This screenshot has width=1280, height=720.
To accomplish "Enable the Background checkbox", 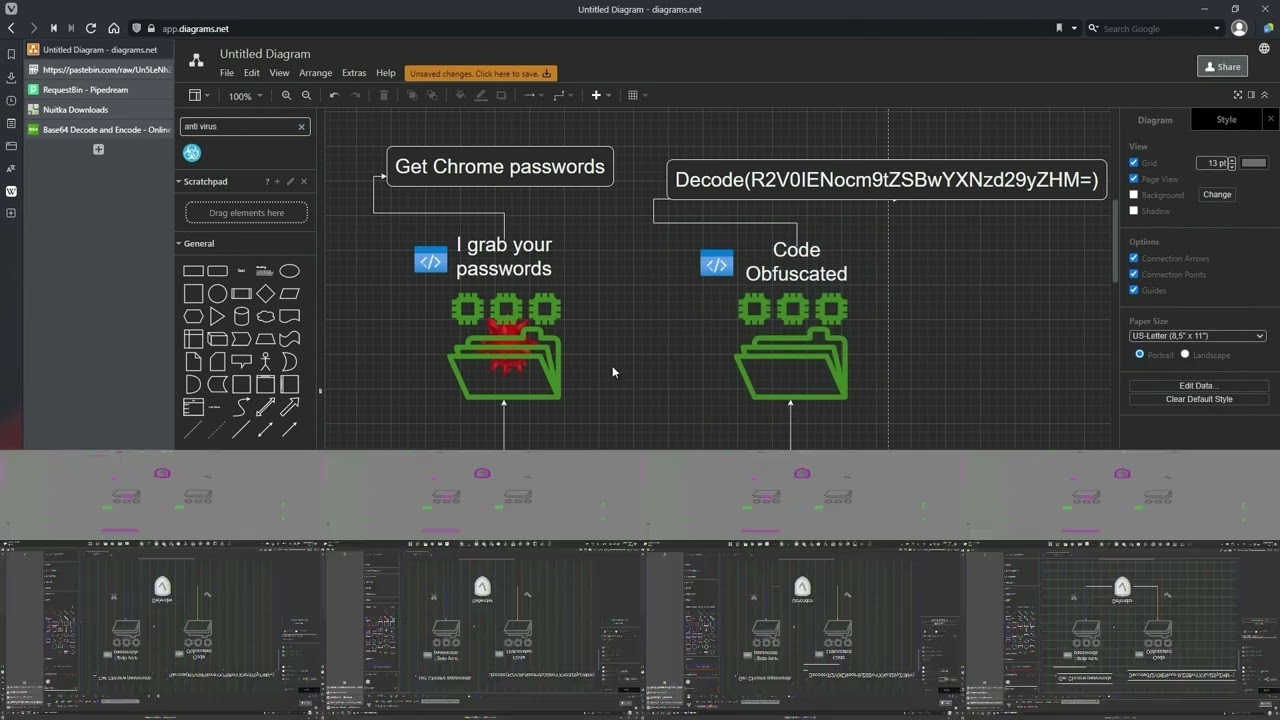I will tap(1134, 195).
